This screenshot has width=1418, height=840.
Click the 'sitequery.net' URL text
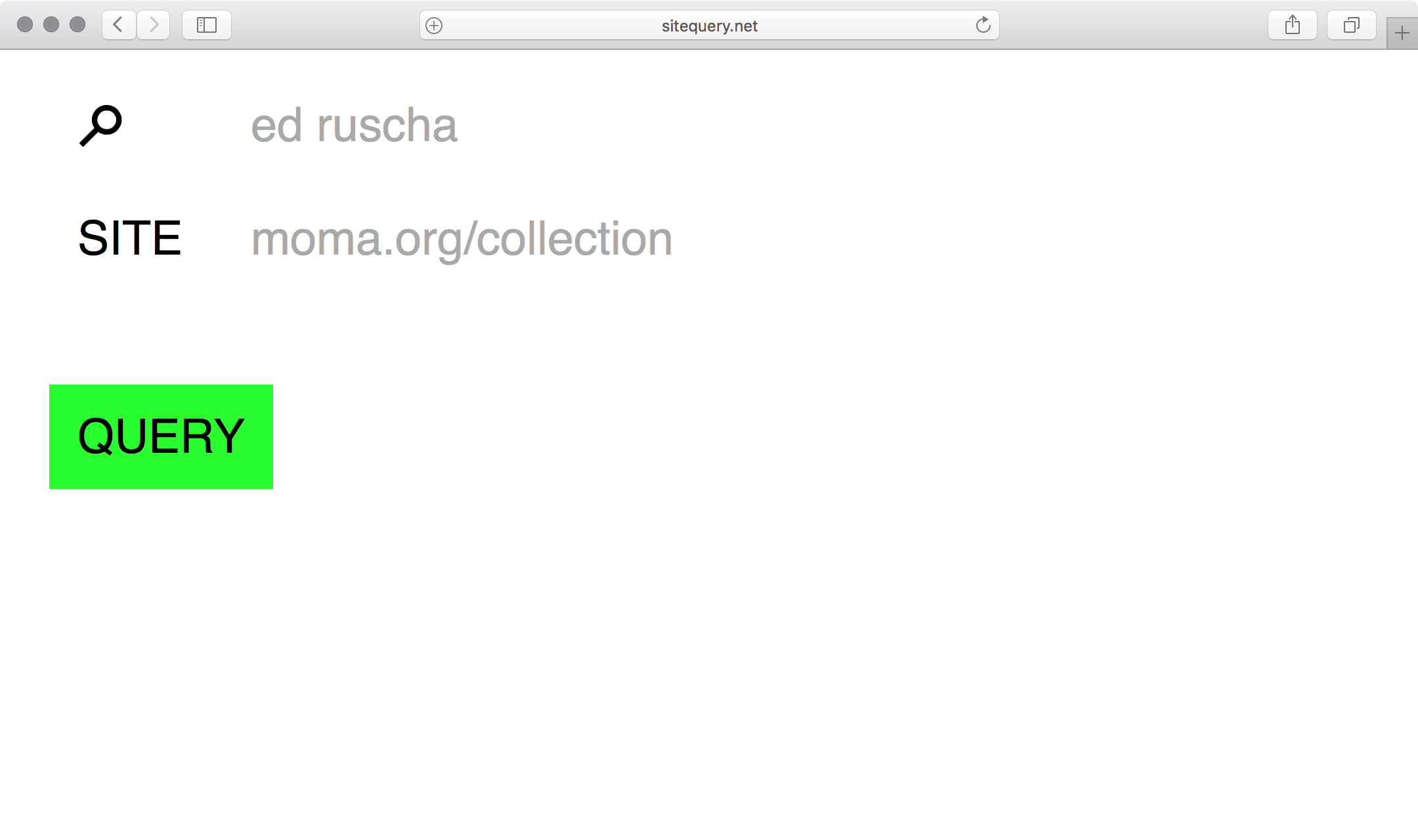click(710, 26)
